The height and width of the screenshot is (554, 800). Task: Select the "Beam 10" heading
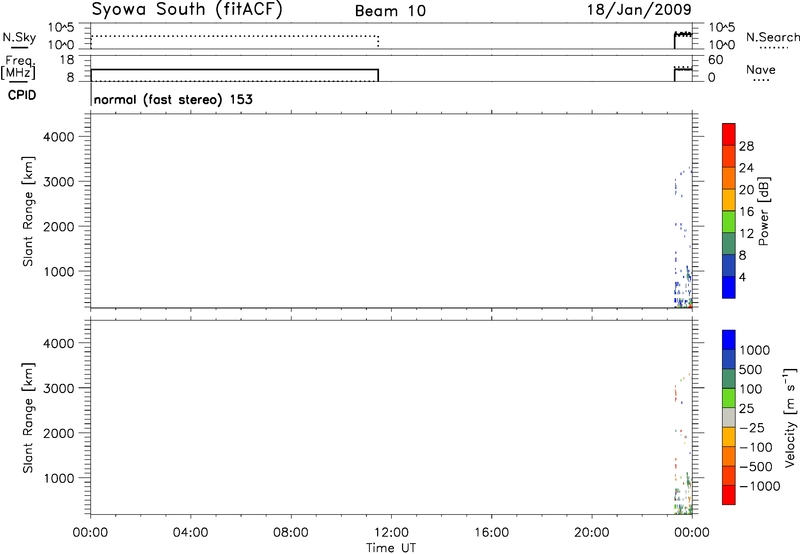click(x=390, y=11)
